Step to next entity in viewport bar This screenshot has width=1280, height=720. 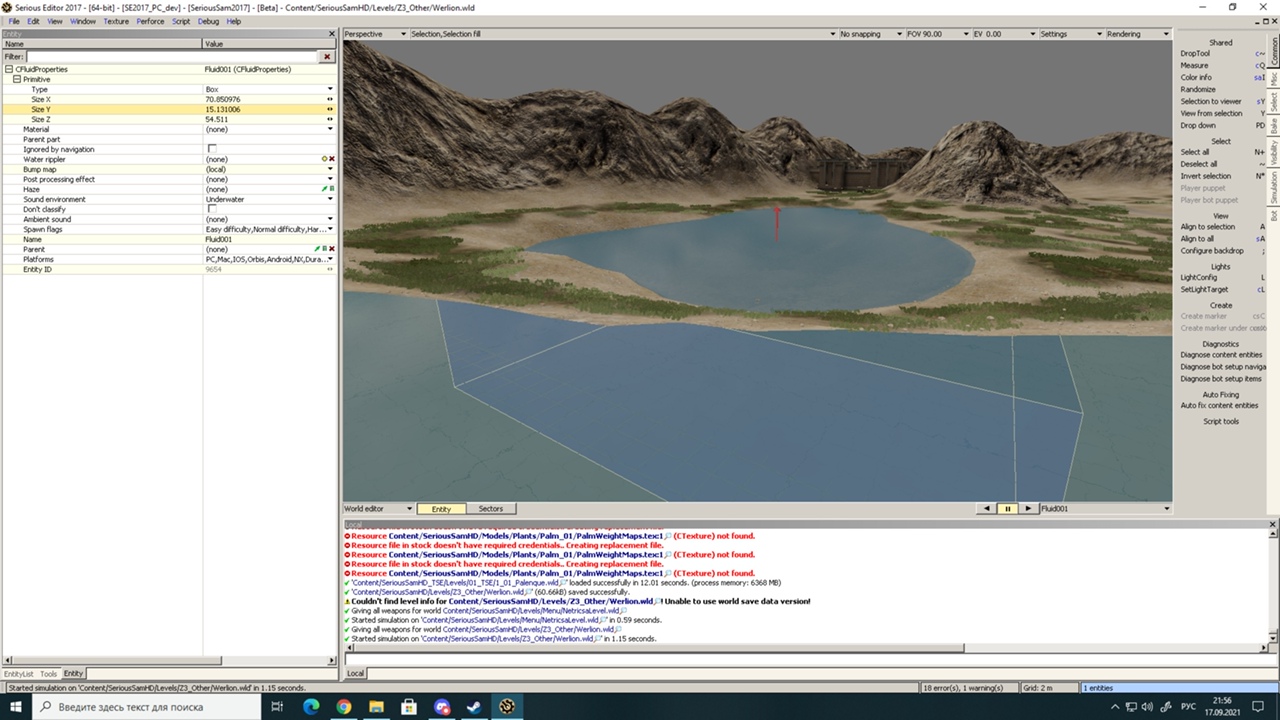[1028, 509]
